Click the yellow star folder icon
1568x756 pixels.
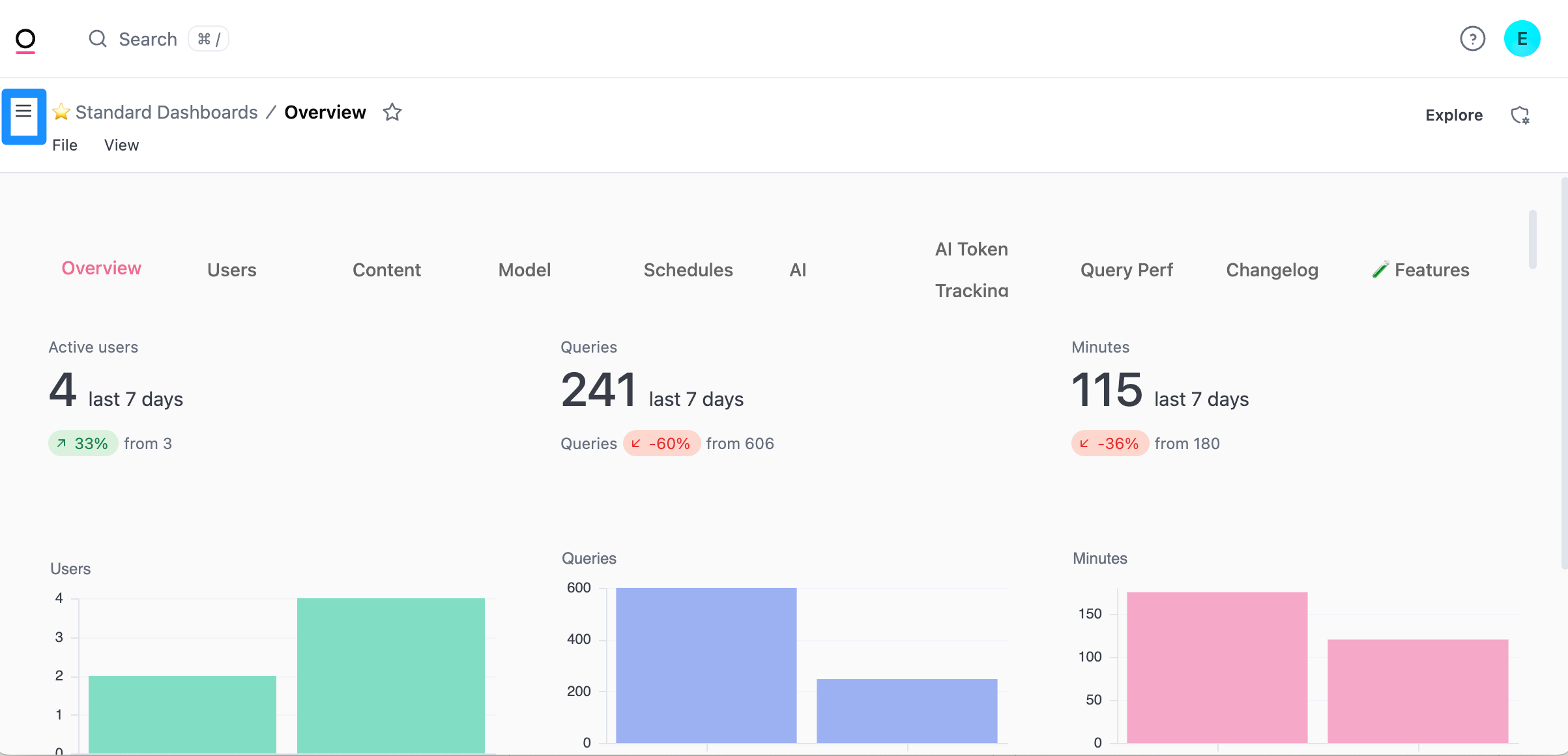tap(61, 112)
